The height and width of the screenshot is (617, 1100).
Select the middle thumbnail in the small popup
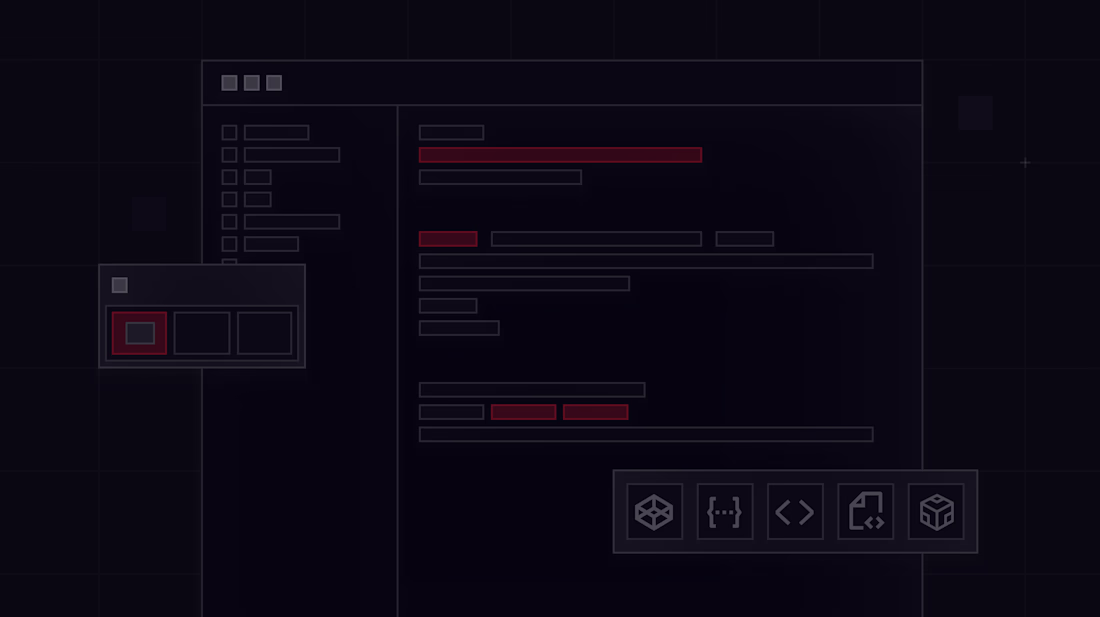(202, 333)
